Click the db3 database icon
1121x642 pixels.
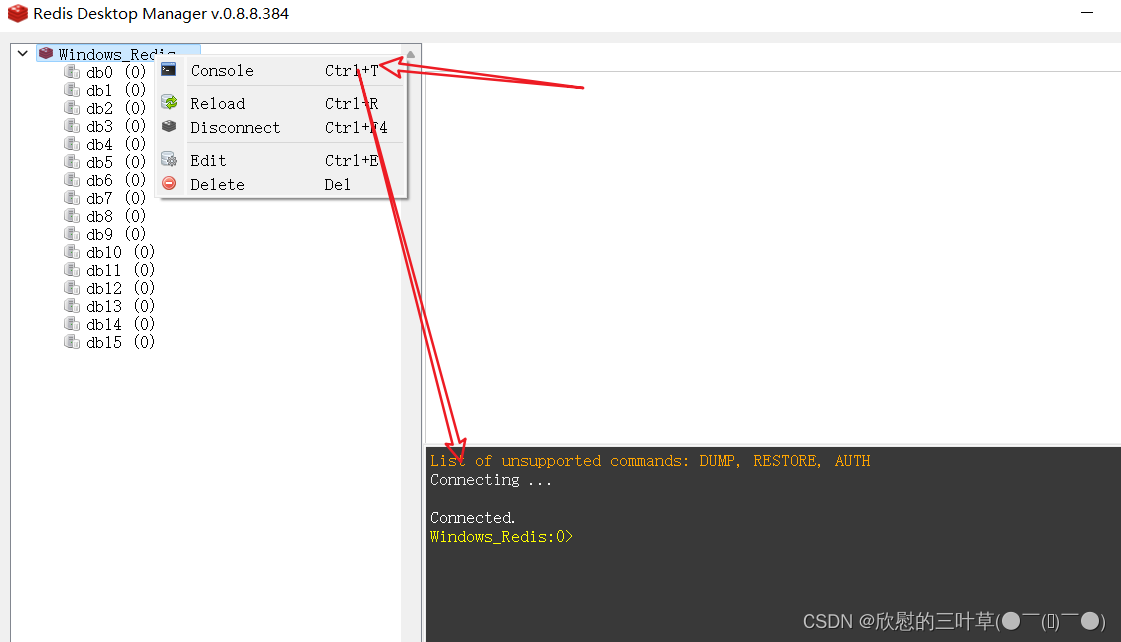point(71,125)
